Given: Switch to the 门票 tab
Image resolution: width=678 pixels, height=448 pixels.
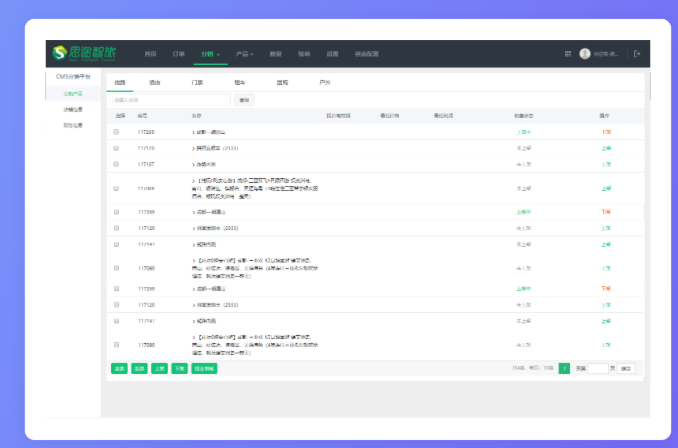Looking at the screenshot, I should (197, 82).
